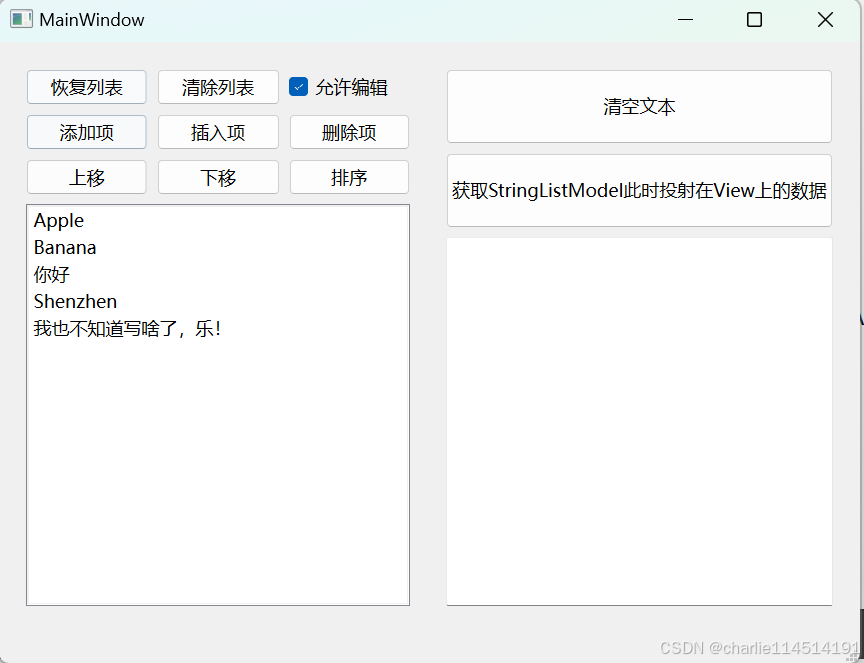The width and height of the screenshot is (864, 663).
Task: Clear the list with 清除列表
Action: click(218, 87)
